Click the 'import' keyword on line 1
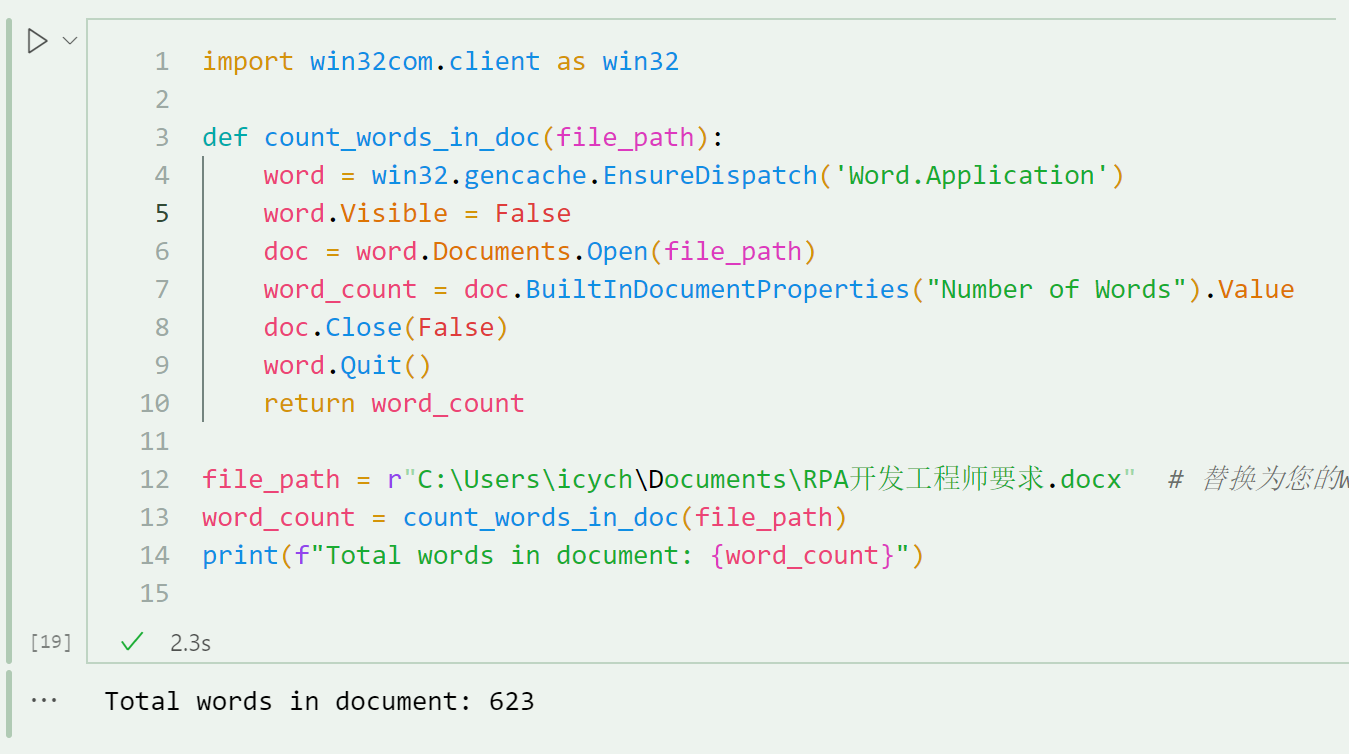 [x=248, y=62]
